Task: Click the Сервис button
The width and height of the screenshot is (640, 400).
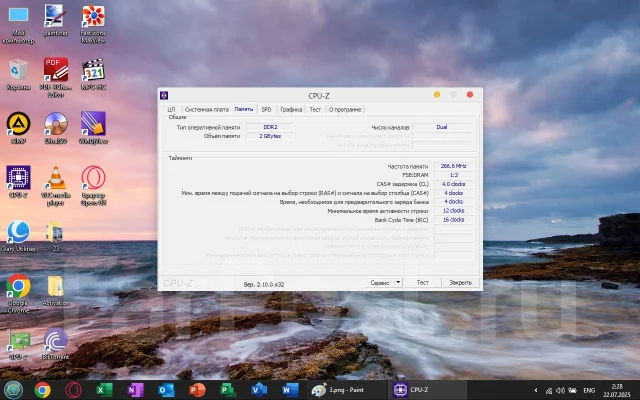Action: coord(380,282)
